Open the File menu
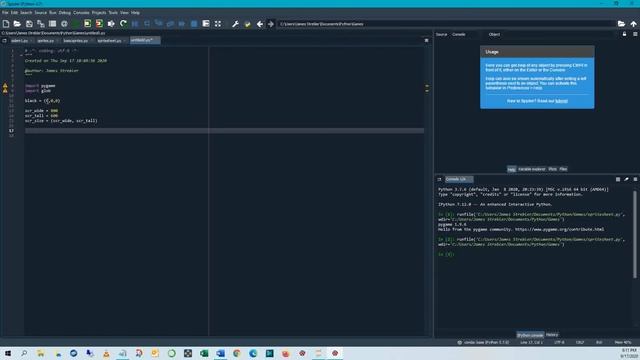The height and width of the screenshot is (360, 640). pyautogui.click(x=5, y=13)
